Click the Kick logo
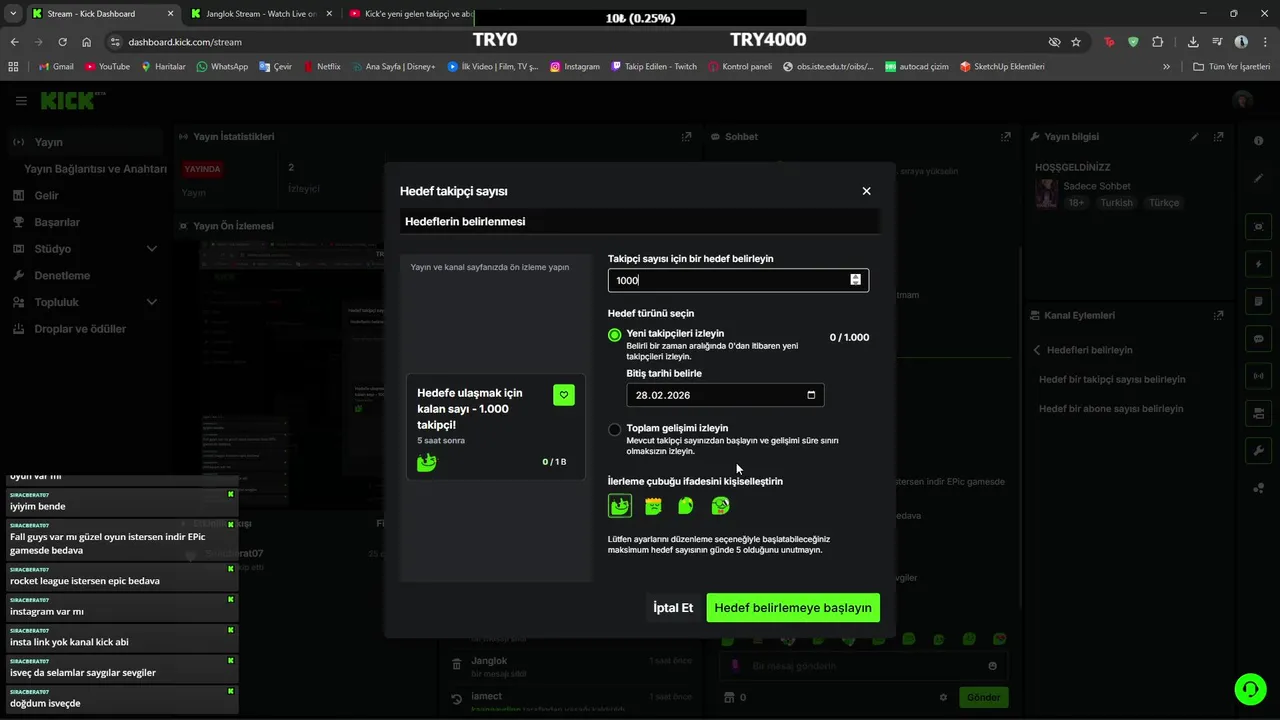The width and height of the screenshot is (1280, 720). [72, 101]
